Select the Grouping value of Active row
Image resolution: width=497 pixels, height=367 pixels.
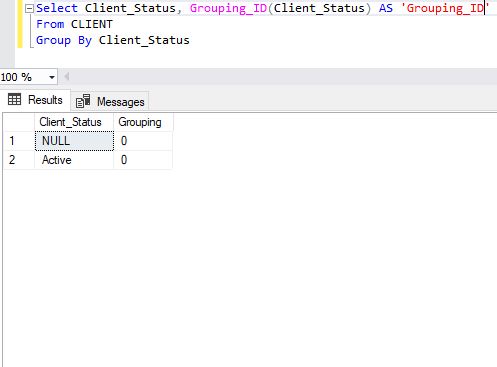pyautogui.click(x=143, y=160)
